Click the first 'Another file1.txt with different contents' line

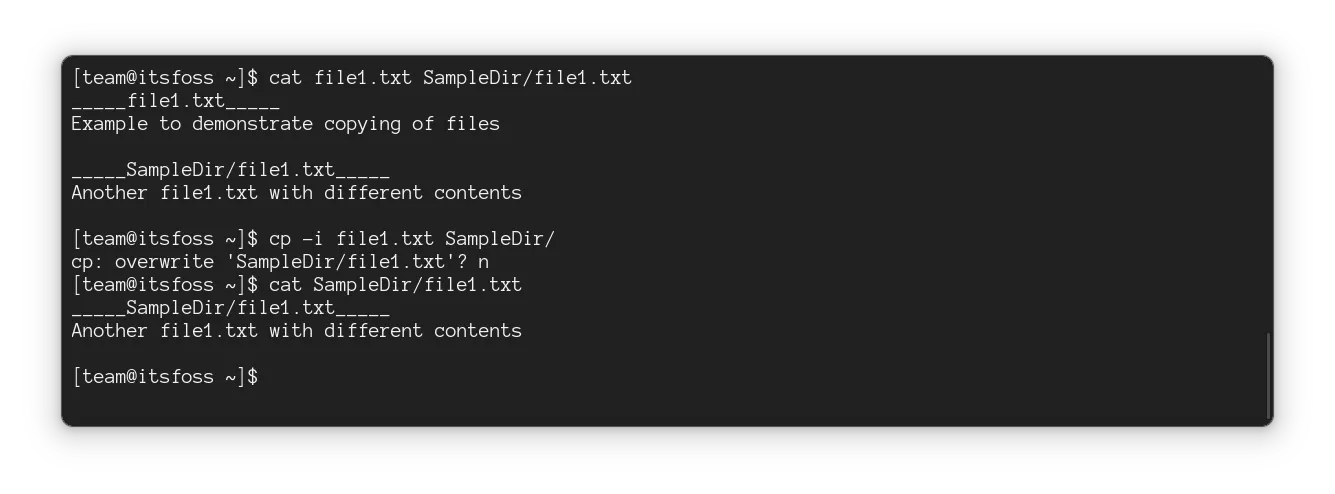(x=296, y=192)
